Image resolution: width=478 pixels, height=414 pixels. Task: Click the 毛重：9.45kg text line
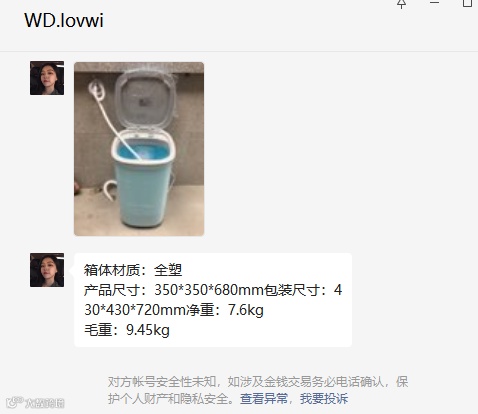127,330
